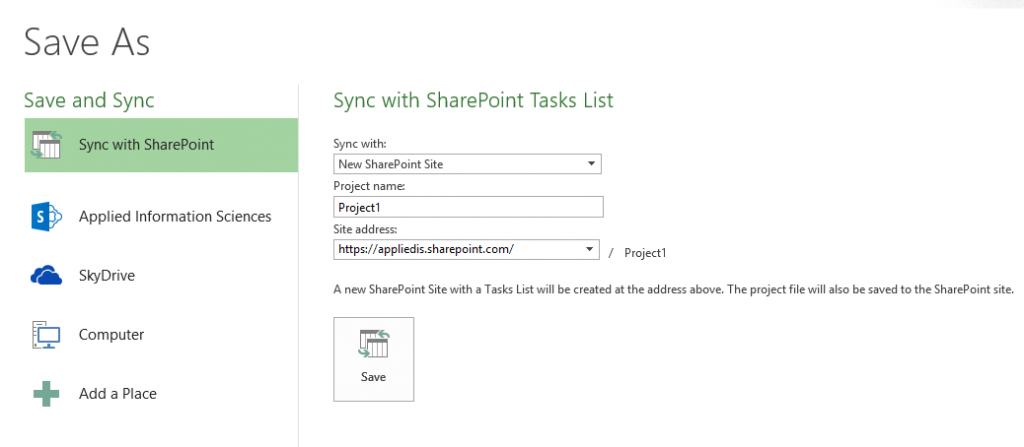
Task: Choose Applied Information Sciences location
Action: click(x=175, y=216)
